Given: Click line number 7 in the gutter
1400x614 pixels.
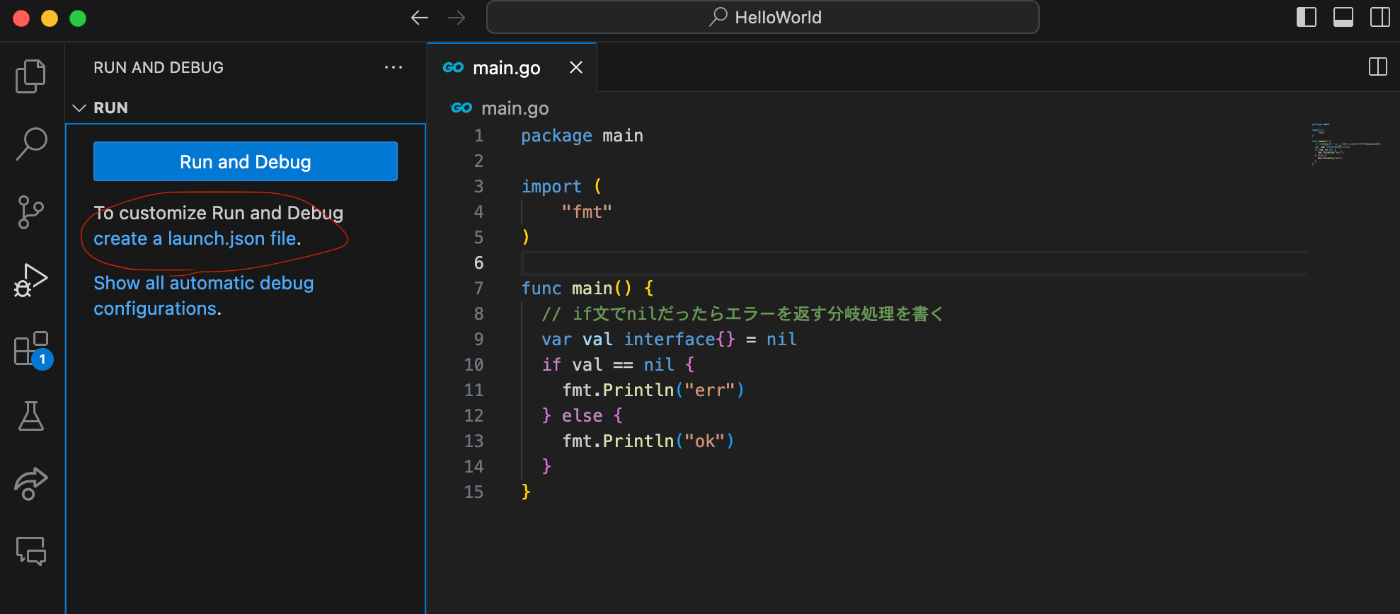Looking at the screenshot, I should click(x=478, y=288).
